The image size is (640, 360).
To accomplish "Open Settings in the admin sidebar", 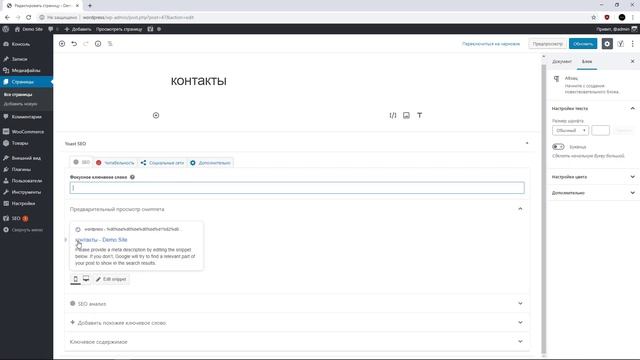I will click(26, 203).
